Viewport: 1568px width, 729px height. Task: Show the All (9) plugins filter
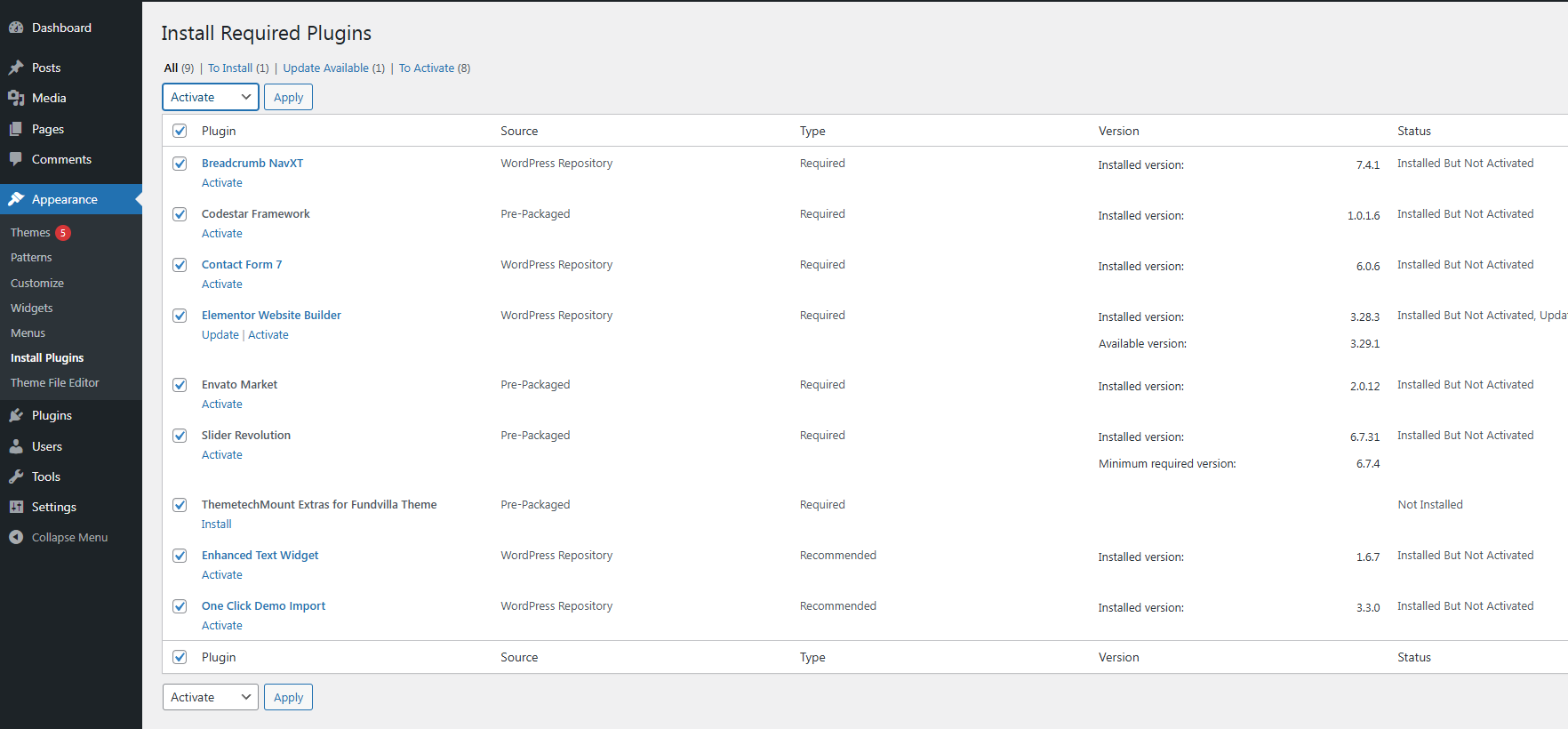179,68
